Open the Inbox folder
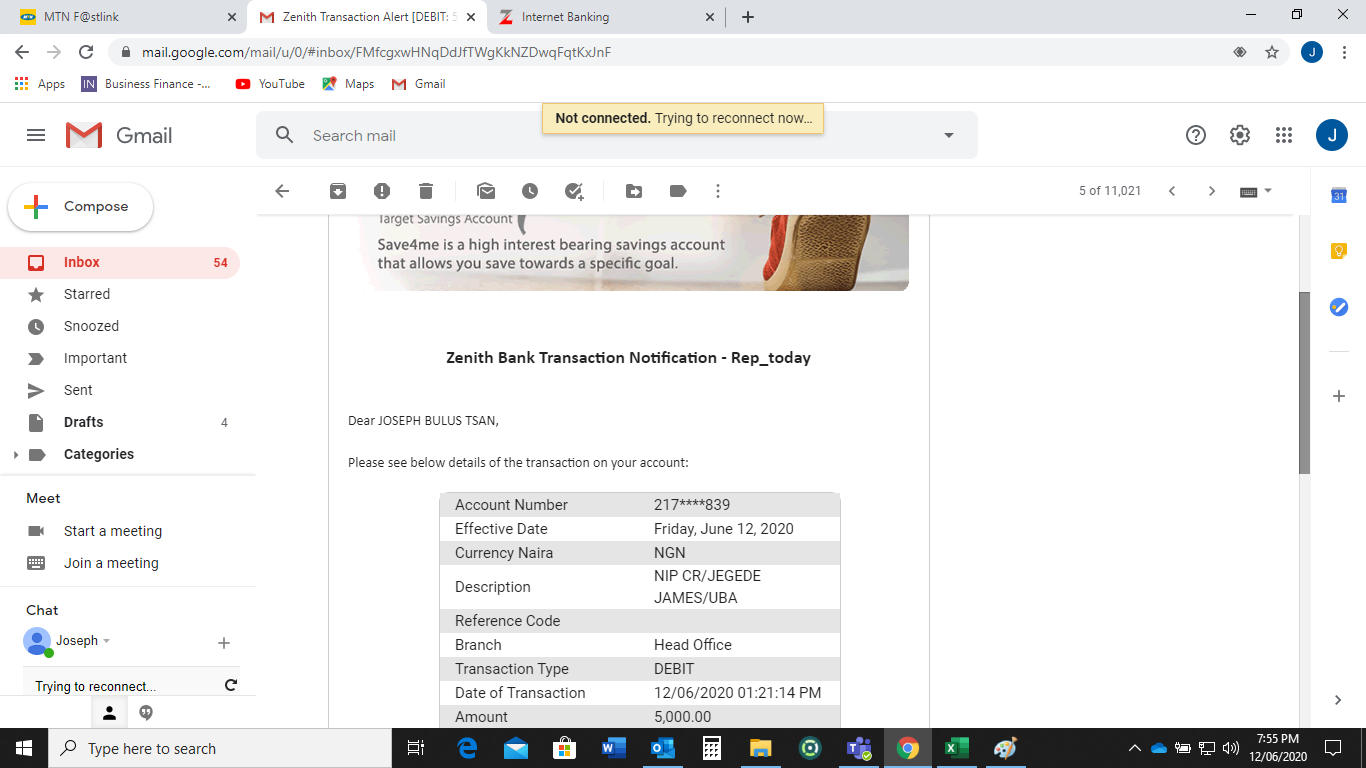The image size is (1366, 768). pyautogui.click(x=120, y=262)
